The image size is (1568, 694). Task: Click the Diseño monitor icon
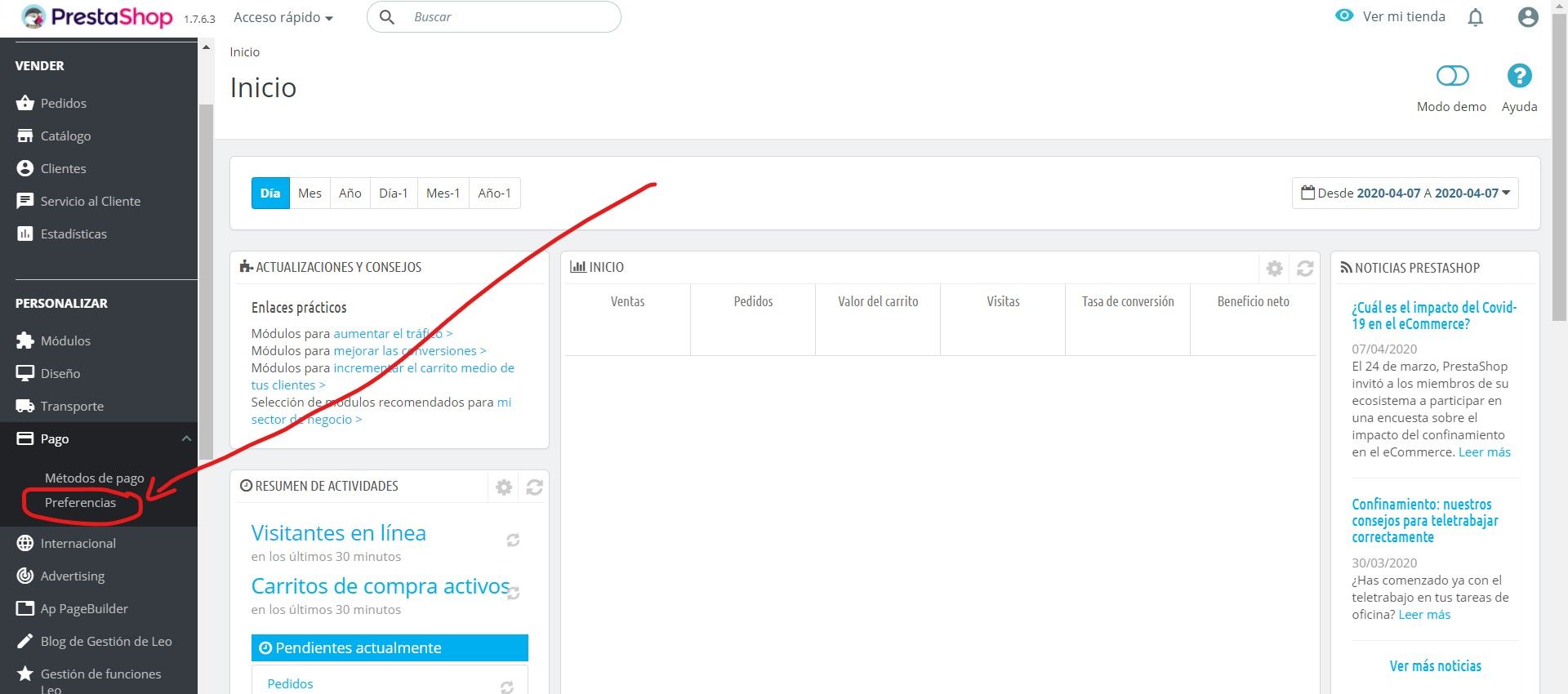25,373
